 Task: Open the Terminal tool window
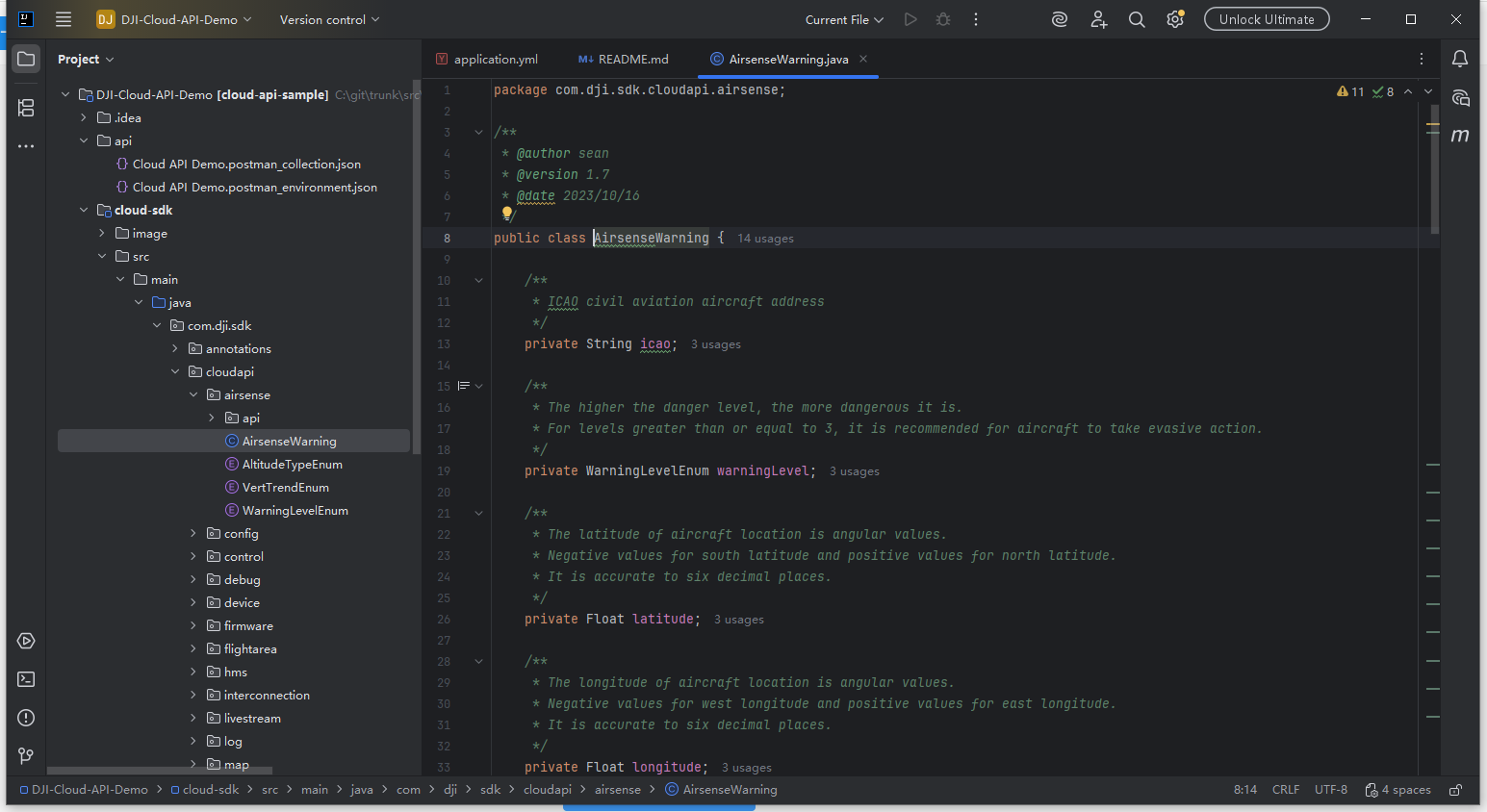[26, 679]
